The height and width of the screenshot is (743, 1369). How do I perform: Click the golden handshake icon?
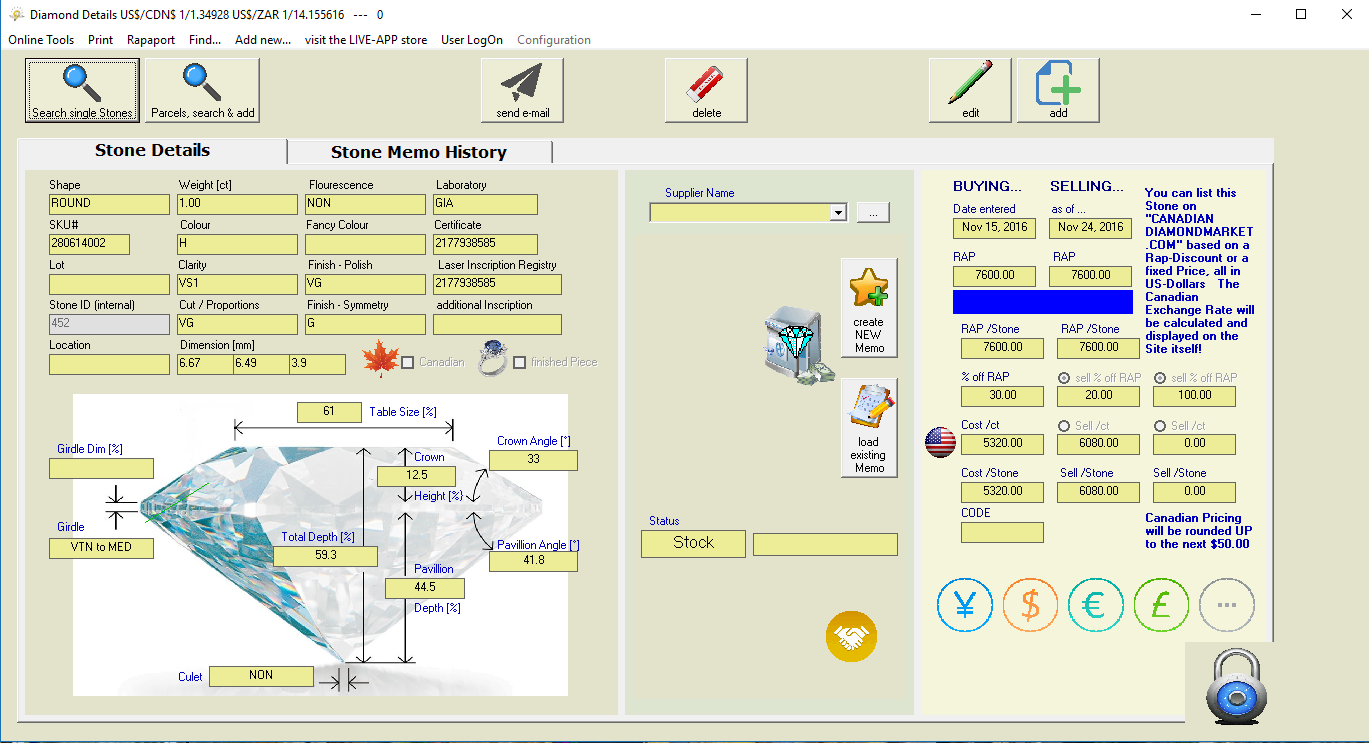[x=851, y=636]
